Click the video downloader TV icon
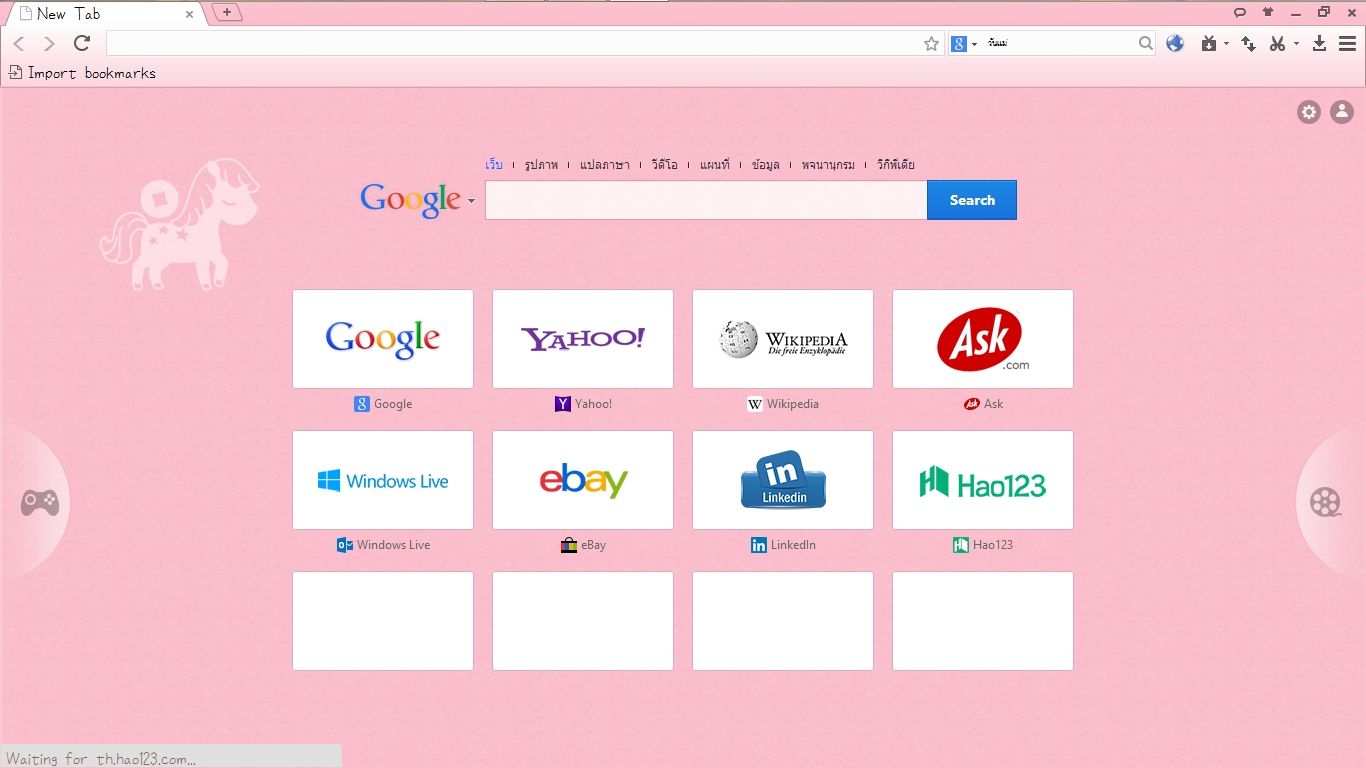The height and width of the screenshot is (768, 1366). click(1209, 43)
